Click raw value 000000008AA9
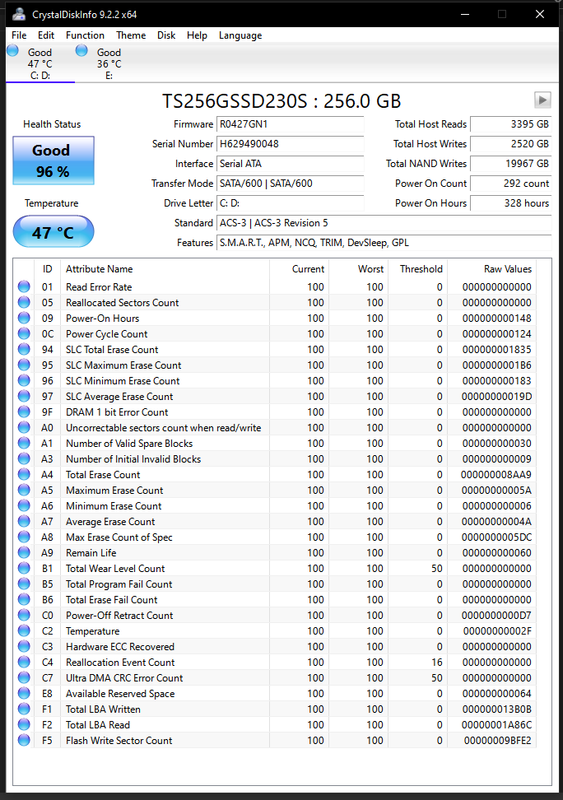563x800 pixels. pyautogui.click(x=496, y=474)
